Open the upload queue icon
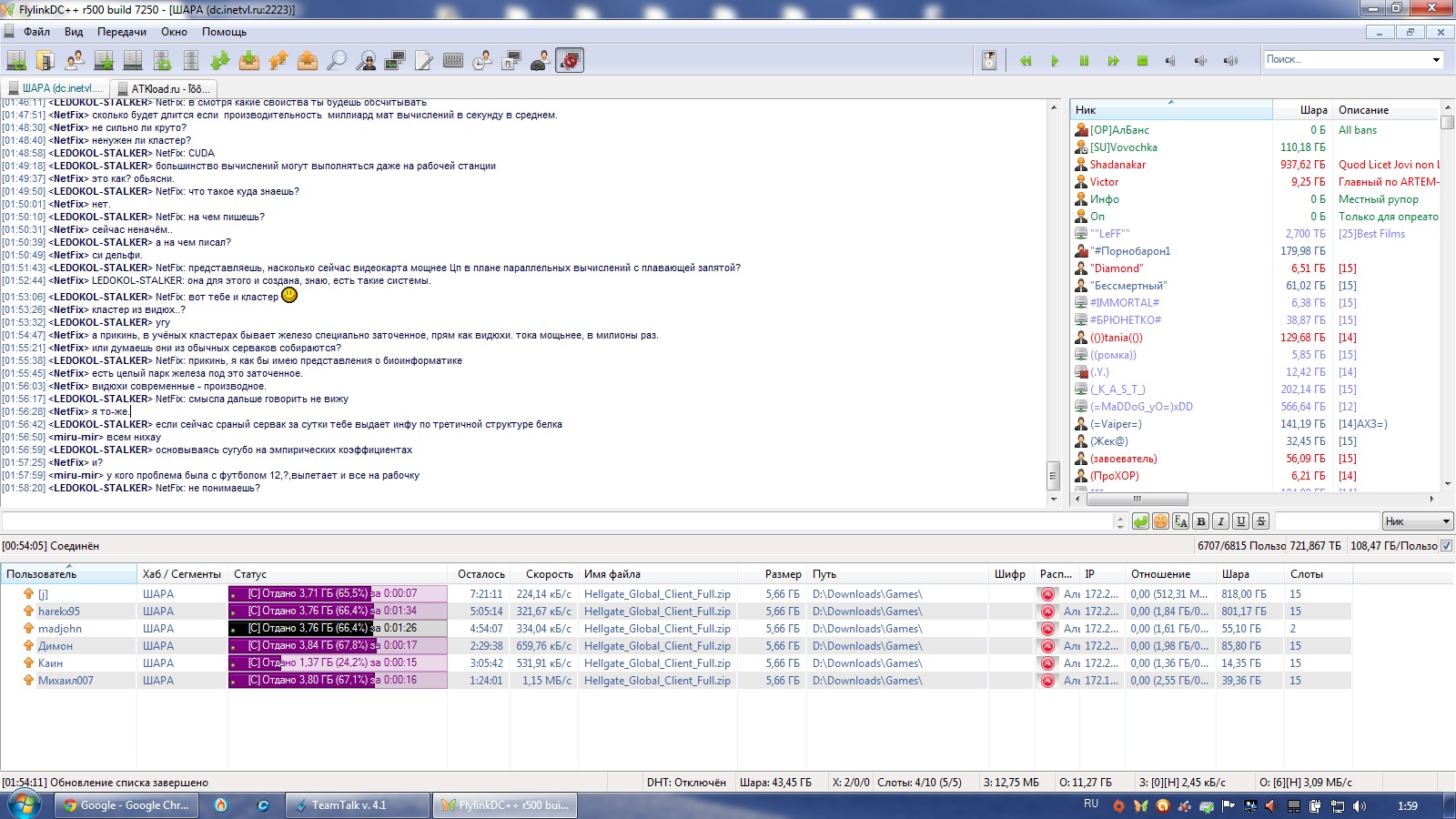This screenshot has width=1456, height=819. pos(278,61)
